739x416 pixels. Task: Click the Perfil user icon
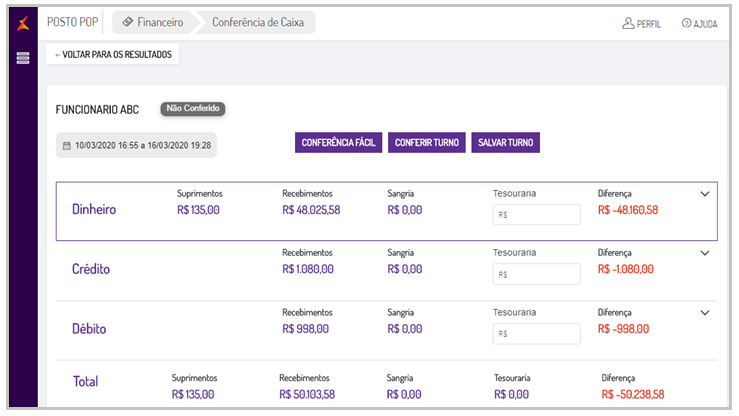pyautogui.click(x=628, y=23)
